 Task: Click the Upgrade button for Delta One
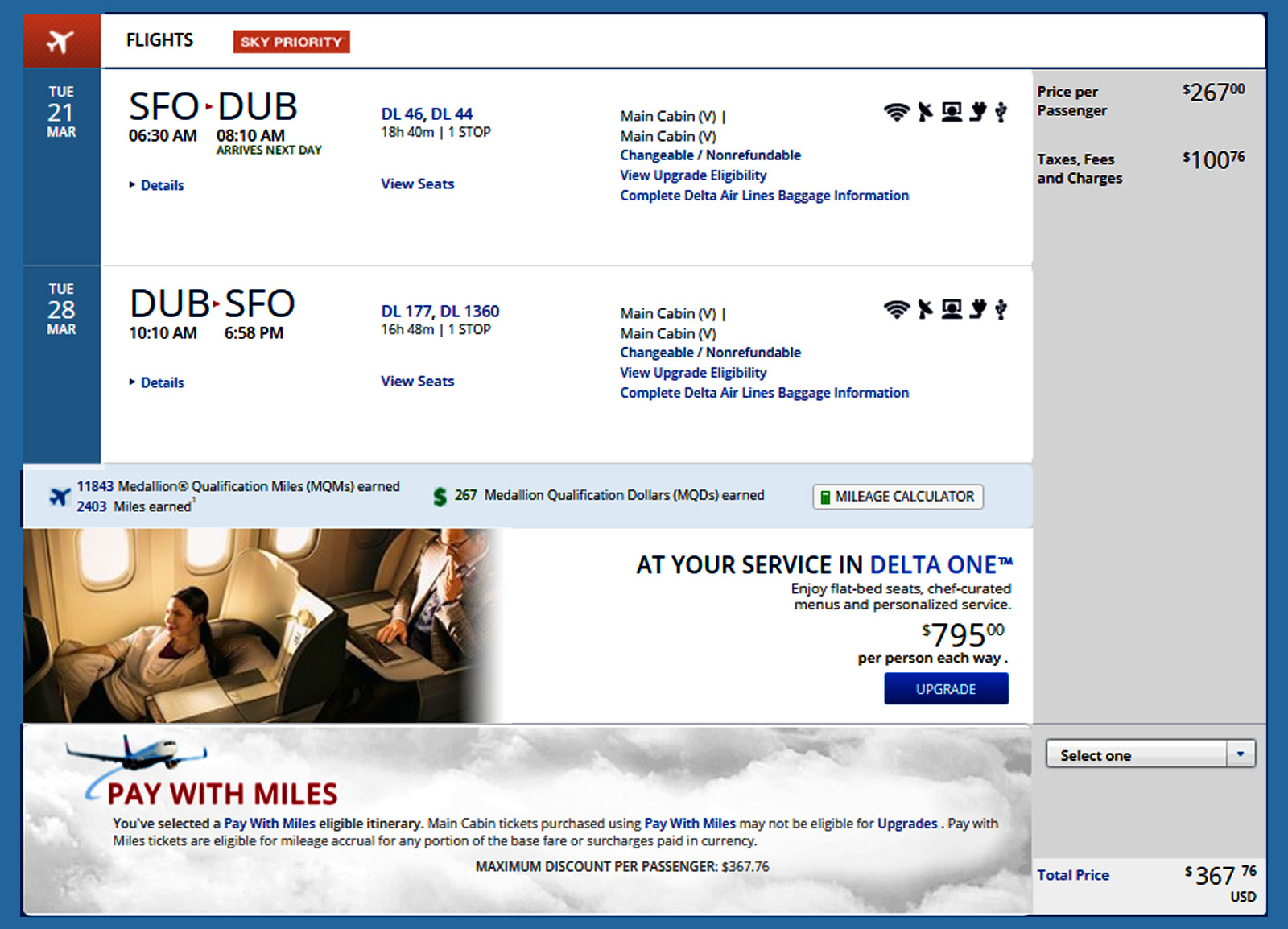coord(946,689)
